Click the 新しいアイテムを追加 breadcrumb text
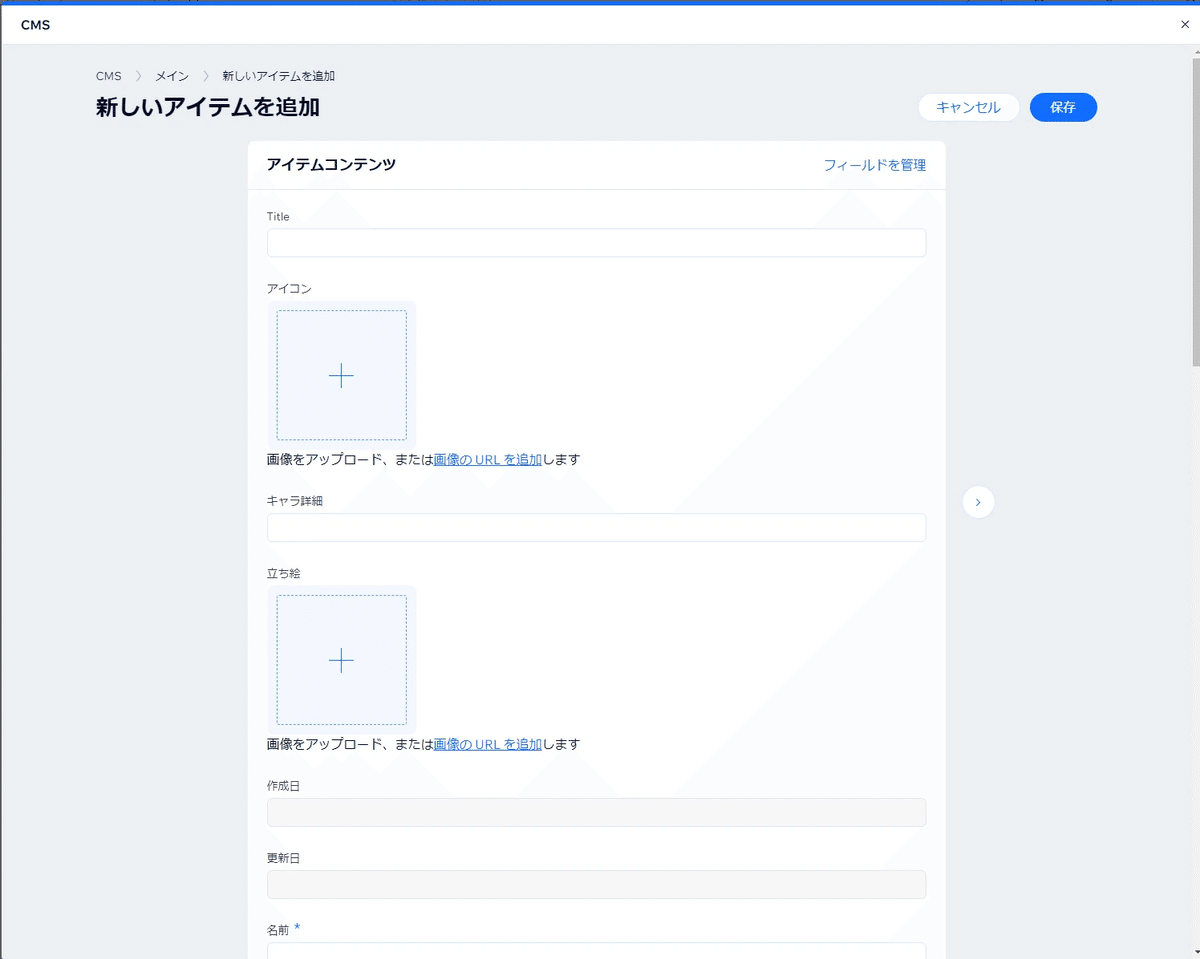 click(x=278, y=76)
